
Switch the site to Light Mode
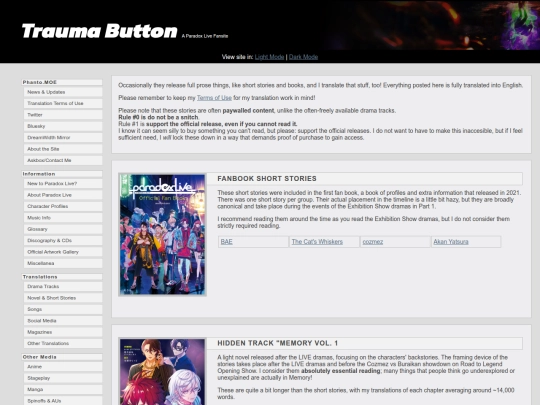pos(269,57)
